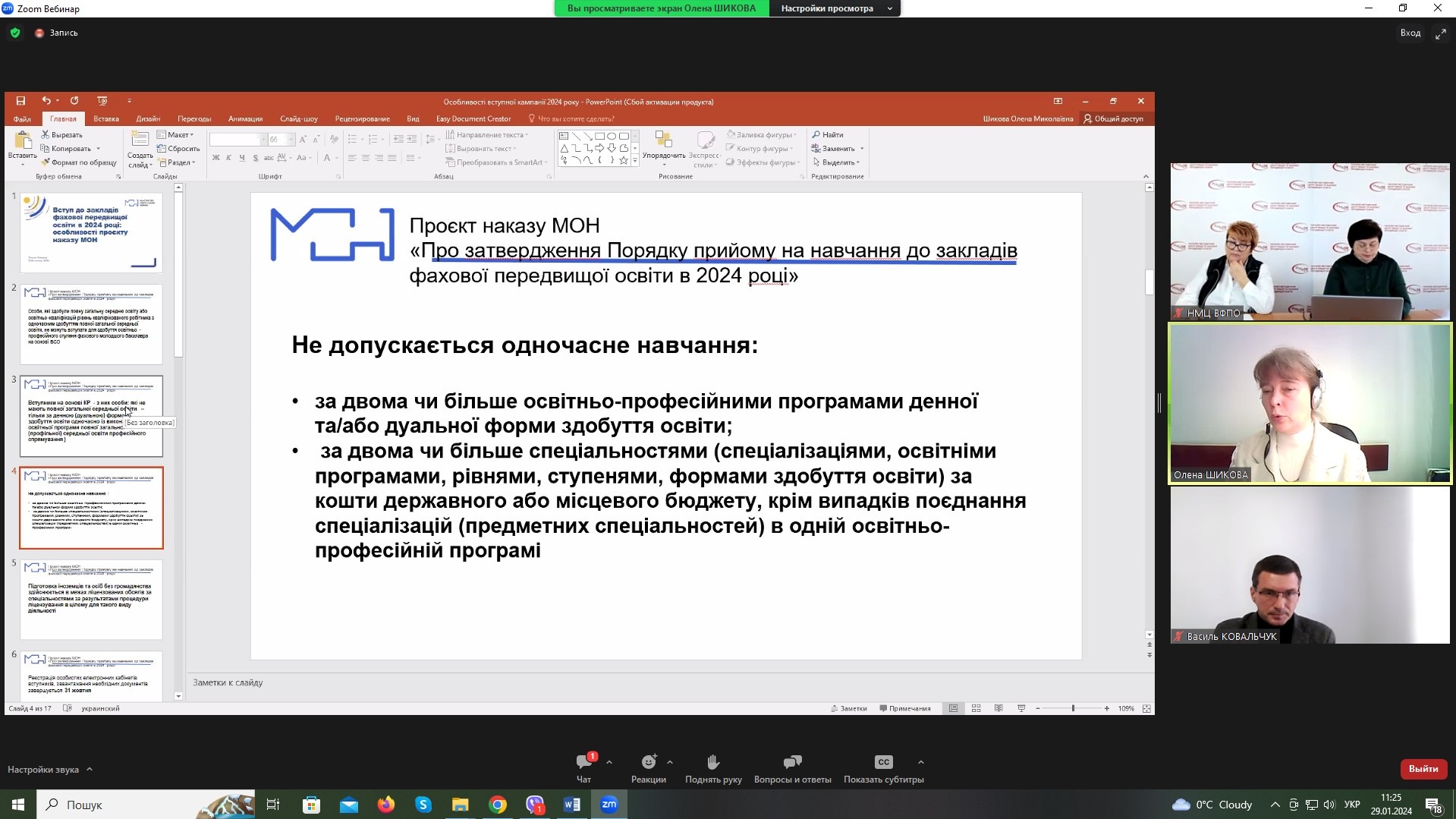Click the Упорядочить (Arrange) icon
The image size is (1456, 819).
664,139
